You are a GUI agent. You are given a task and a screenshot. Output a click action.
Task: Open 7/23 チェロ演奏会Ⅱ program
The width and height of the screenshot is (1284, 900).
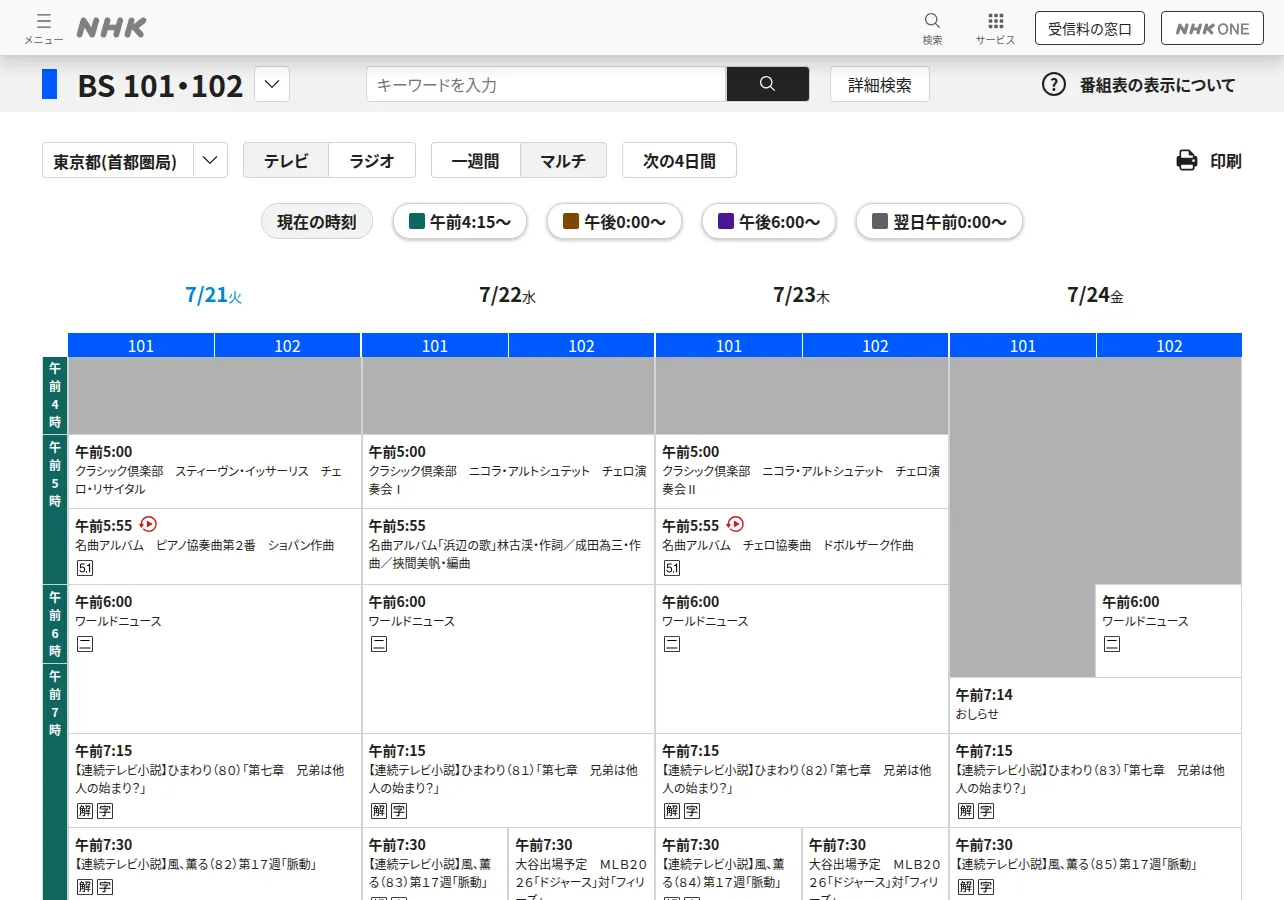click(802, 471)
